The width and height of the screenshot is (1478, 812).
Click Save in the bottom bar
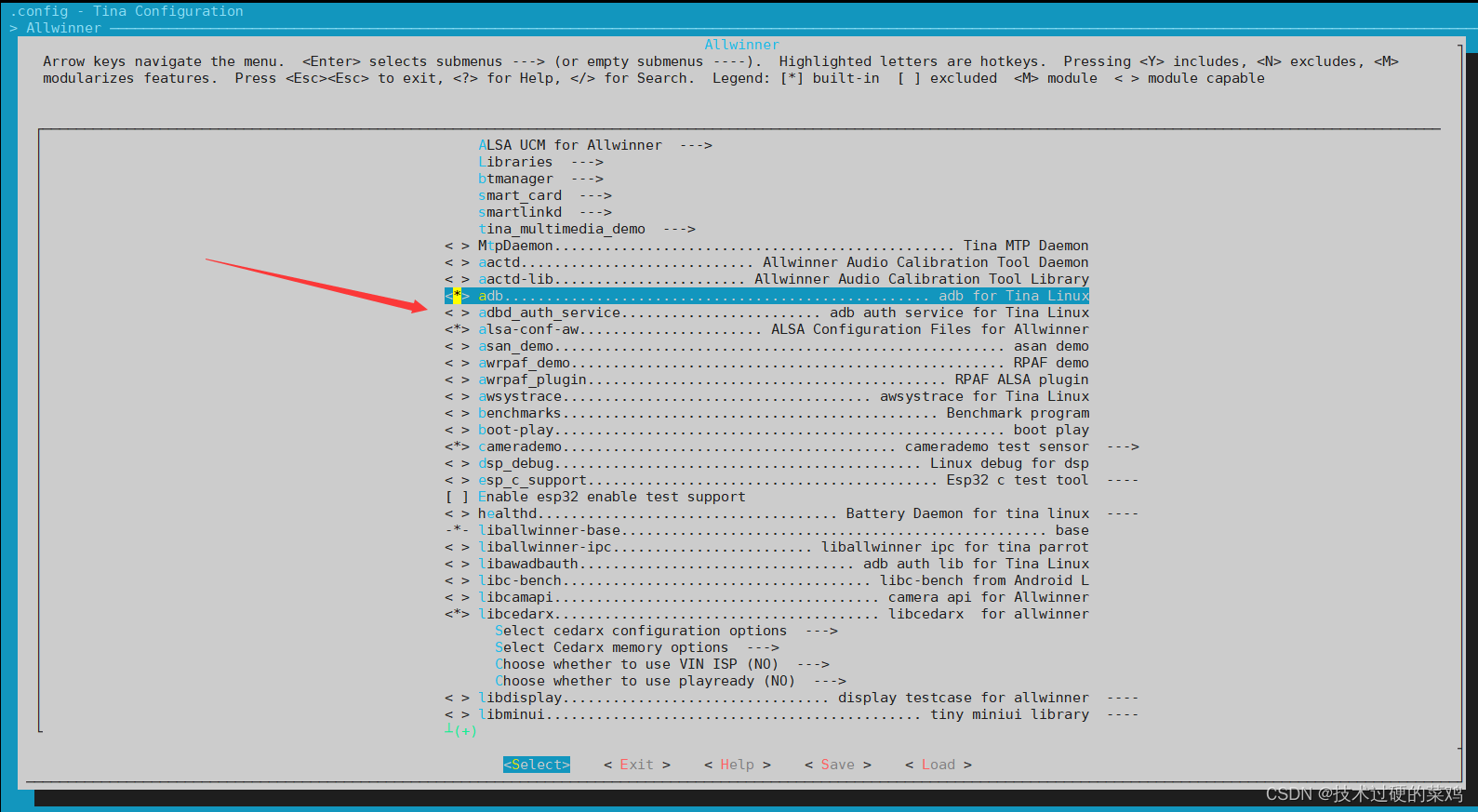pyautogui.click(x=837, y=765)
